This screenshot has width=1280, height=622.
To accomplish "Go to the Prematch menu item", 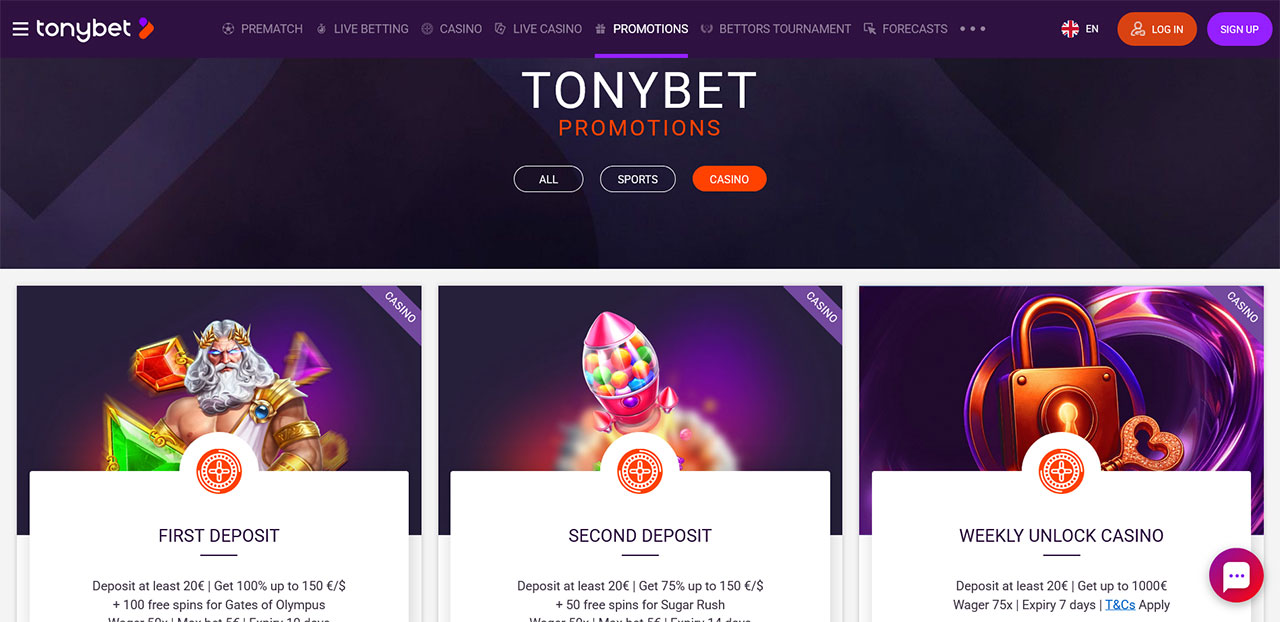I will tap(262, 29).
